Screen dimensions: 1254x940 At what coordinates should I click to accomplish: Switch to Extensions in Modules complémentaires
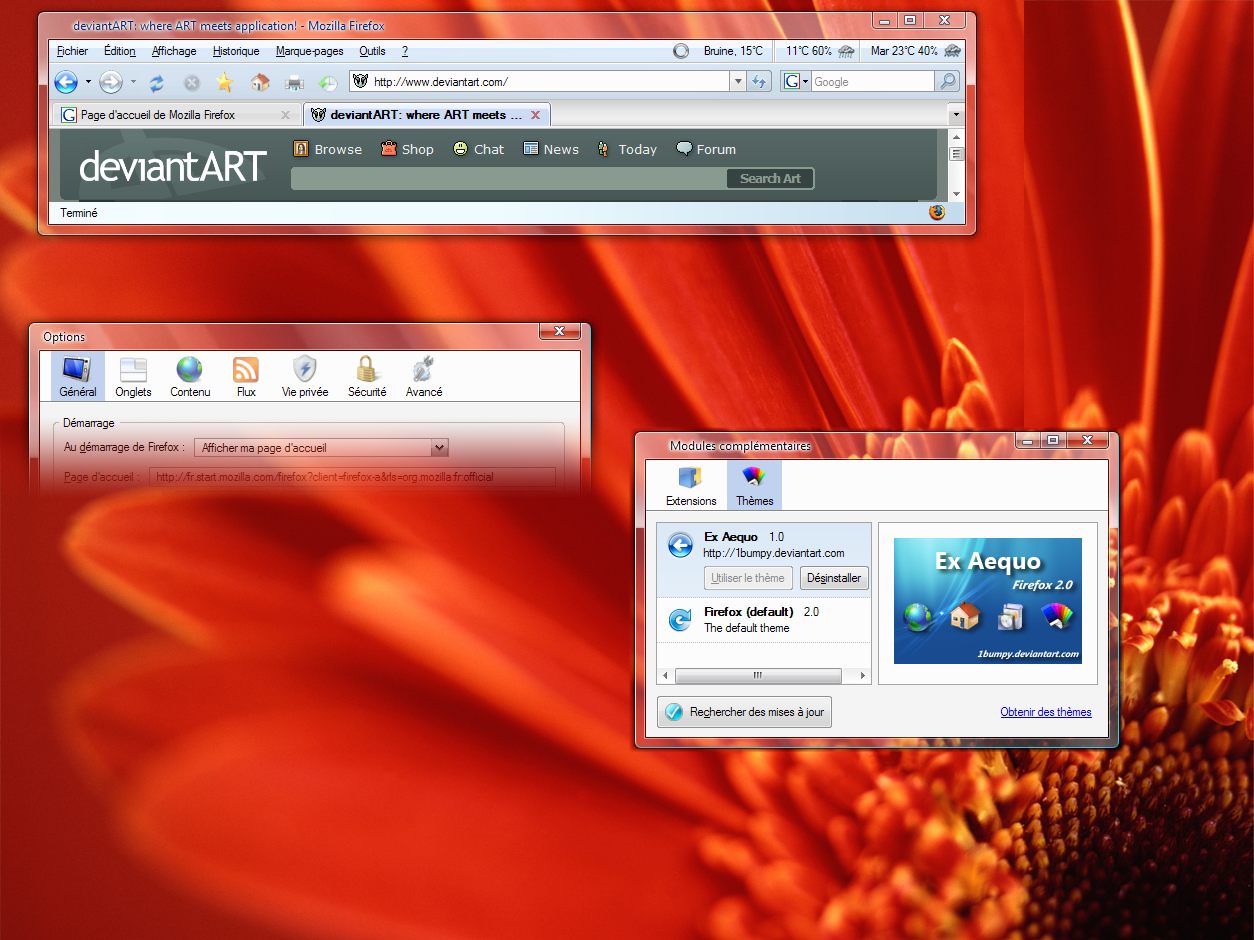click(691, 486)
